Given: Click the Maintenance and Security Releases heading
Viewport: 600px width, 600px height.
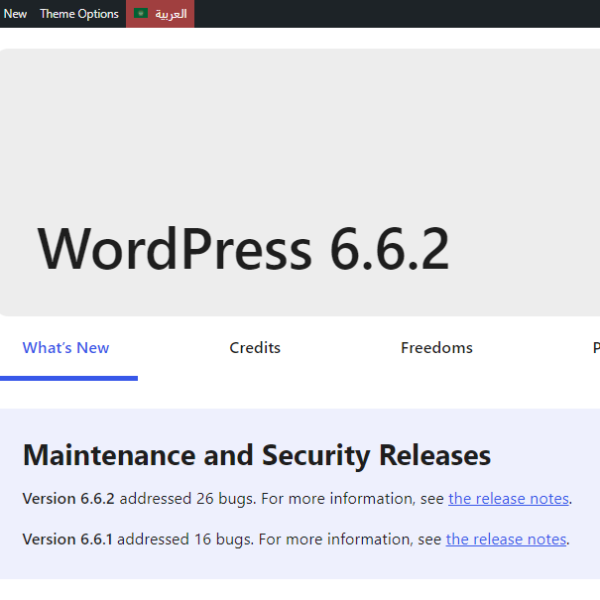Looking at the screenshot, I should [257, 455].
